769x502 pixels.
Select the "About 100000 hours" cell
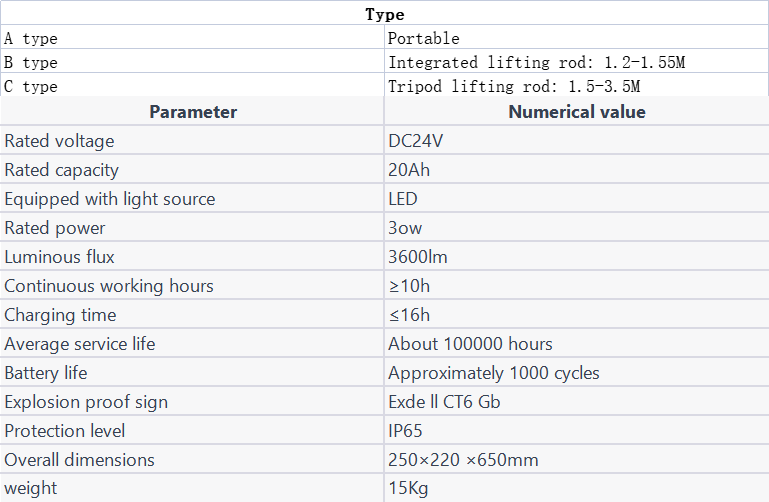tap(470, 344)
